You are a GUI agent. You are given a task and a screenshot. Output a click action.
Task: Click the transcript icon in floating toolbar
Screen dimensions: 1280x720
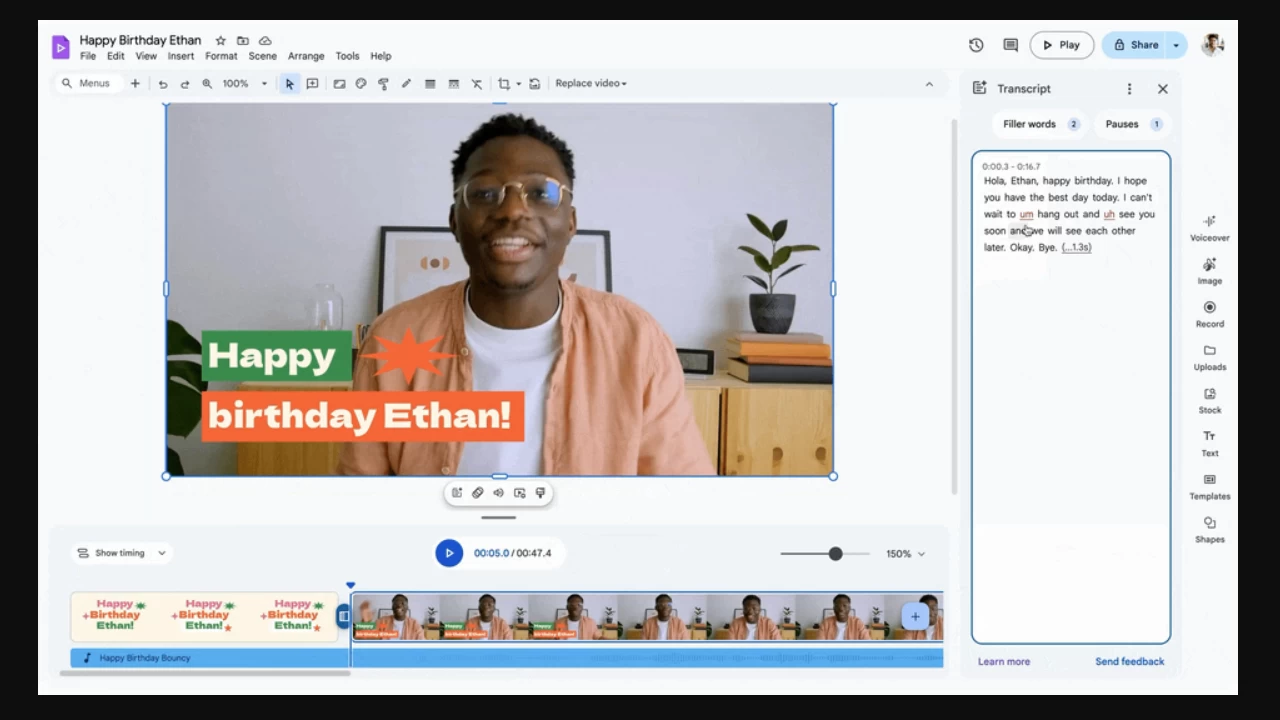(x=457, y=493)
